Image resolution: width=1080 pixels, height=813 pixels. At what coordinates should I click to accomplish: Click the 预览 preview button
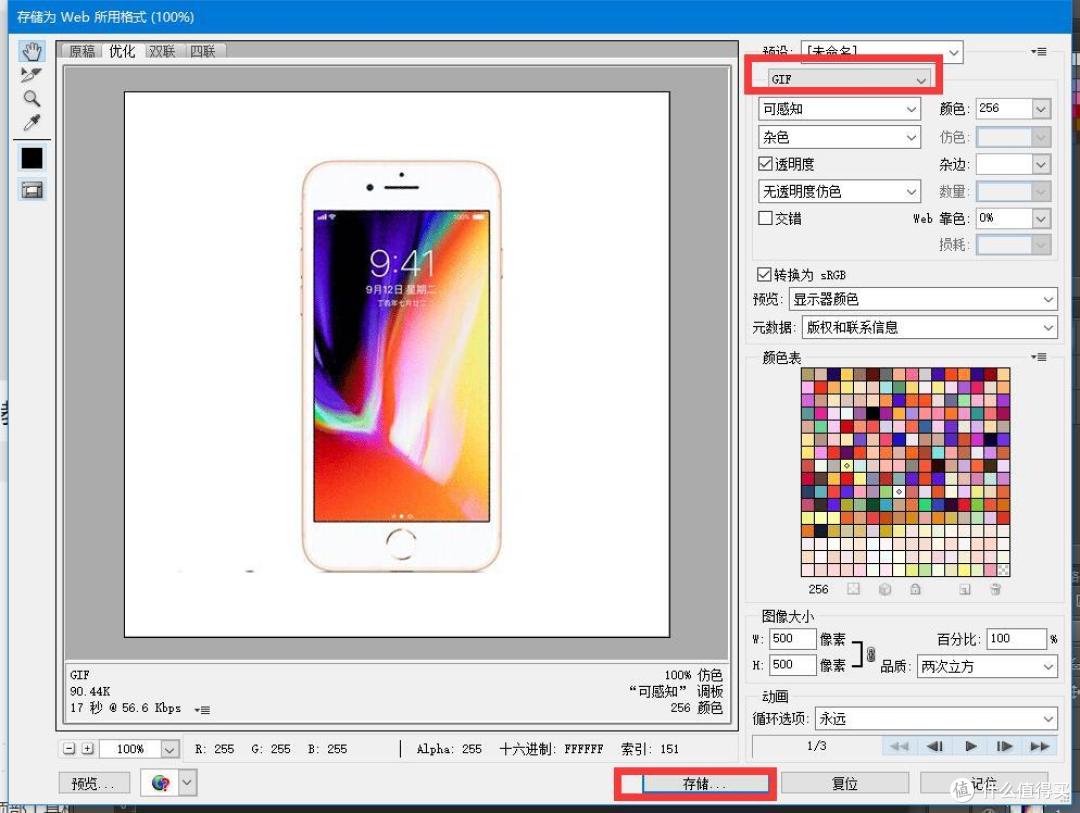[x=94, y=783]
